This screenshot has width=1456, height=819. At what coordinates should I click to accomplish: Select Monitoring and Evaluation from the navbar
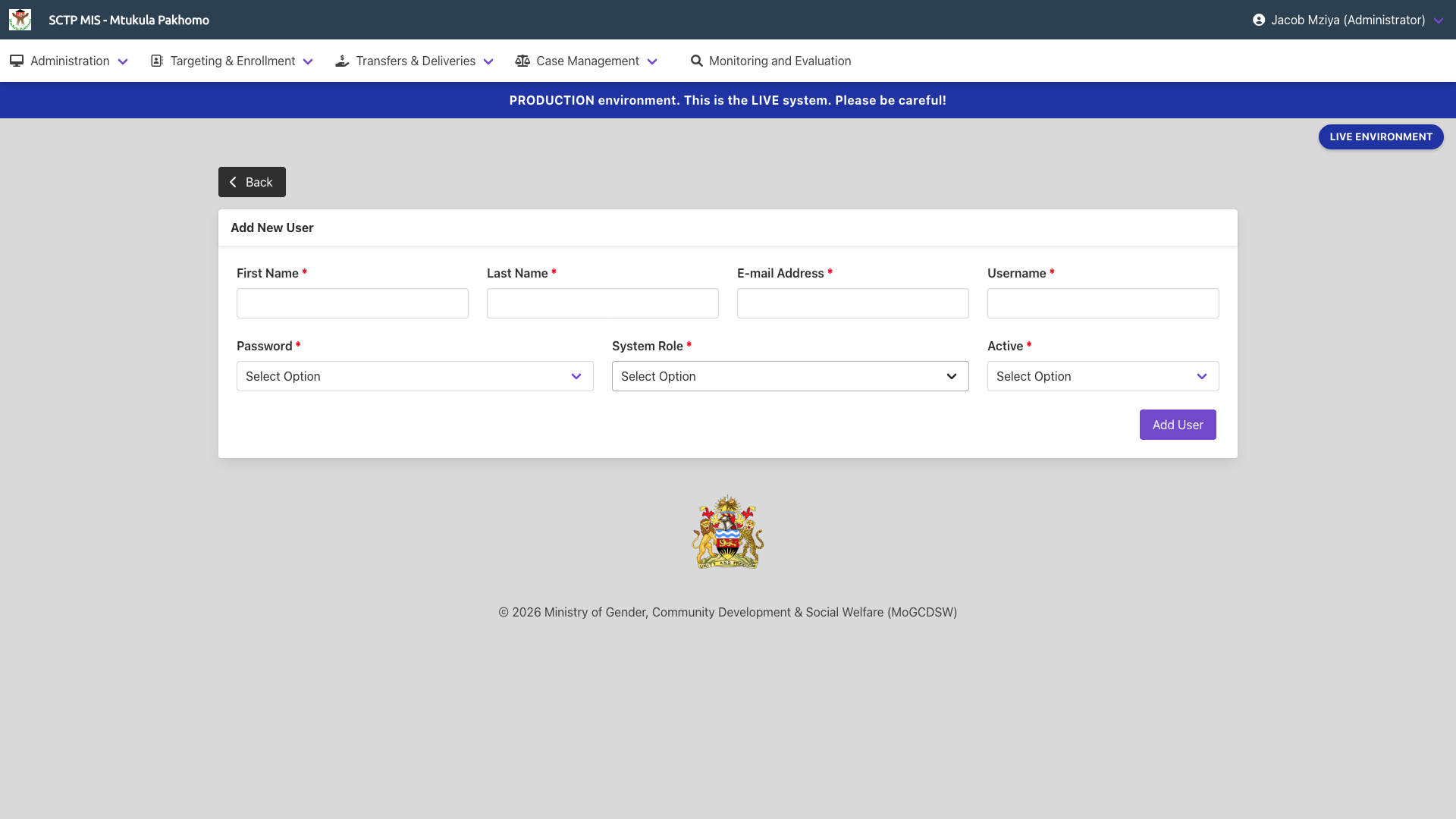780,61
